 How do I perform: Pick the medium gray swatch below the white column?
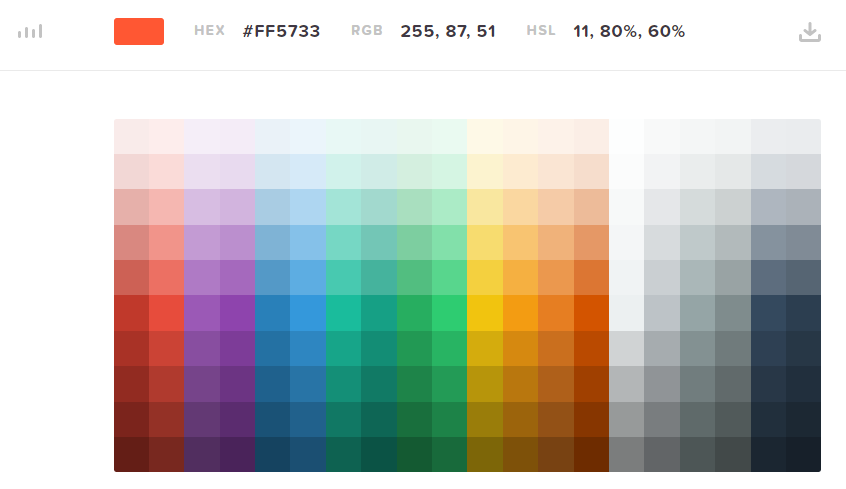(626, 454)
